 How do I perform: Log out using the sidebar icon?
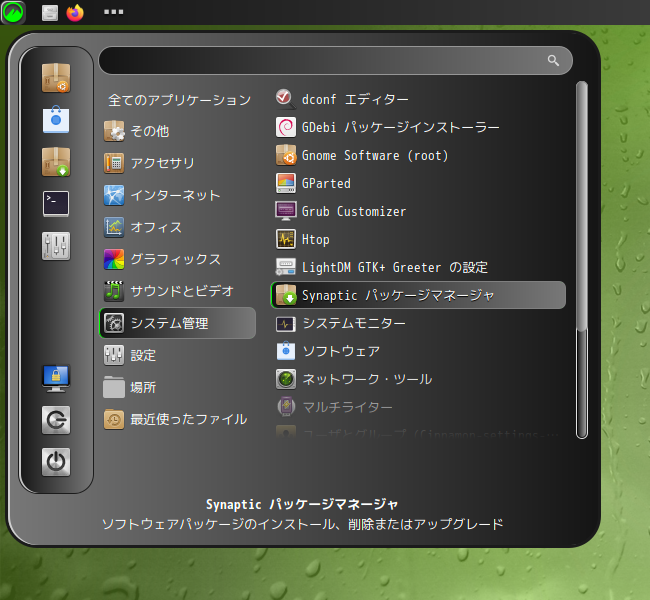tap(56, 420)
